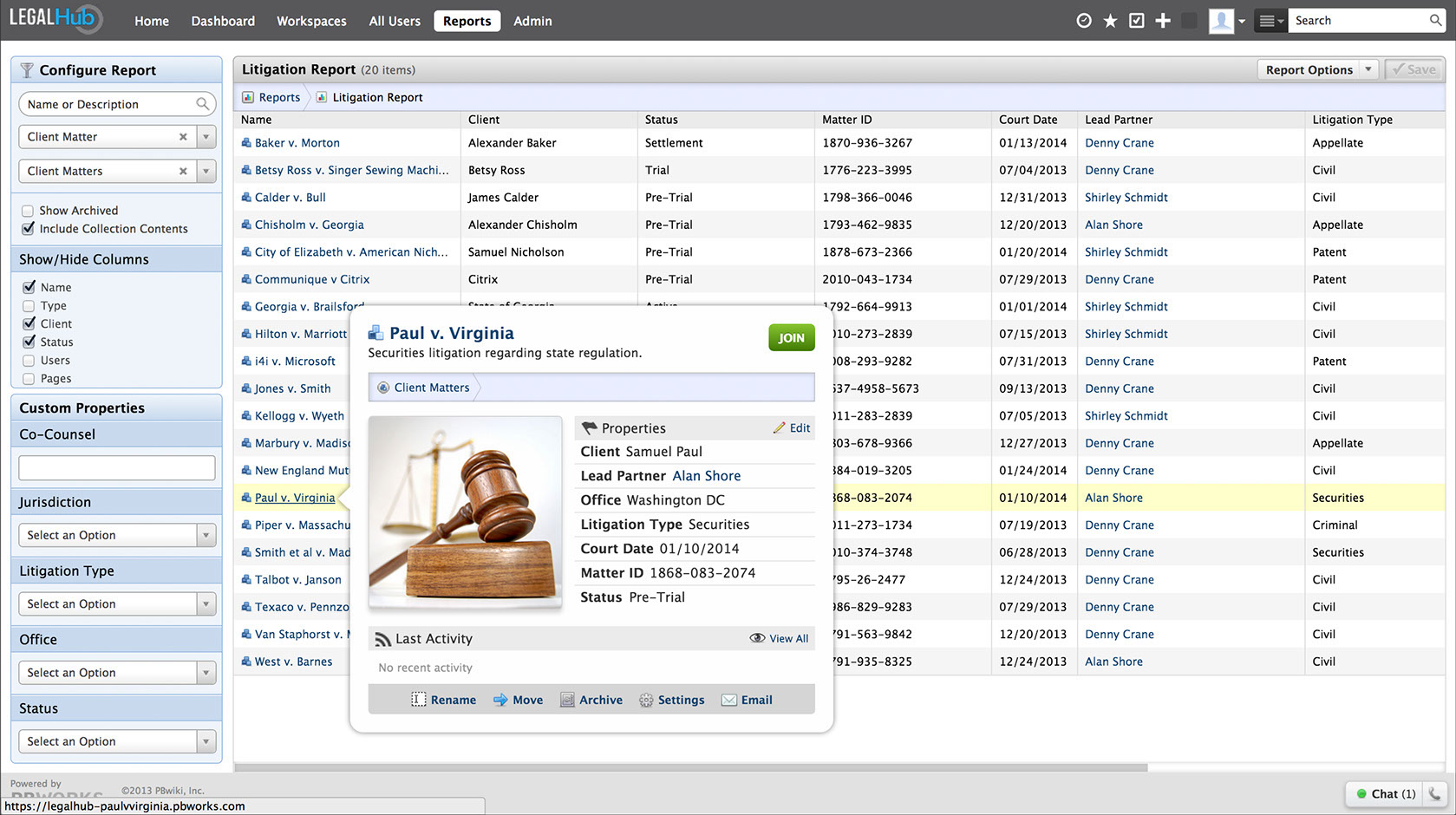Click the plus icon to create a new item

click(1163, 20)
